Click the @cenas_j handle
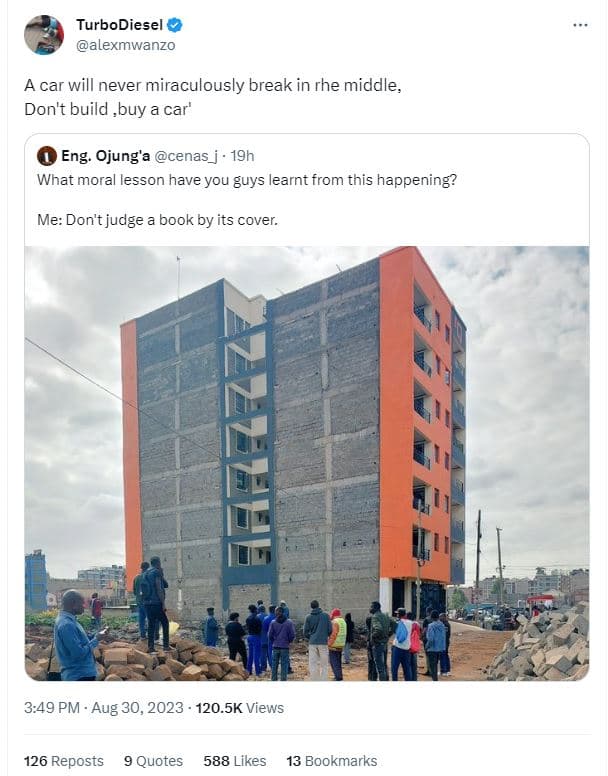Screen dimensions: 608x776 [186, 156]
